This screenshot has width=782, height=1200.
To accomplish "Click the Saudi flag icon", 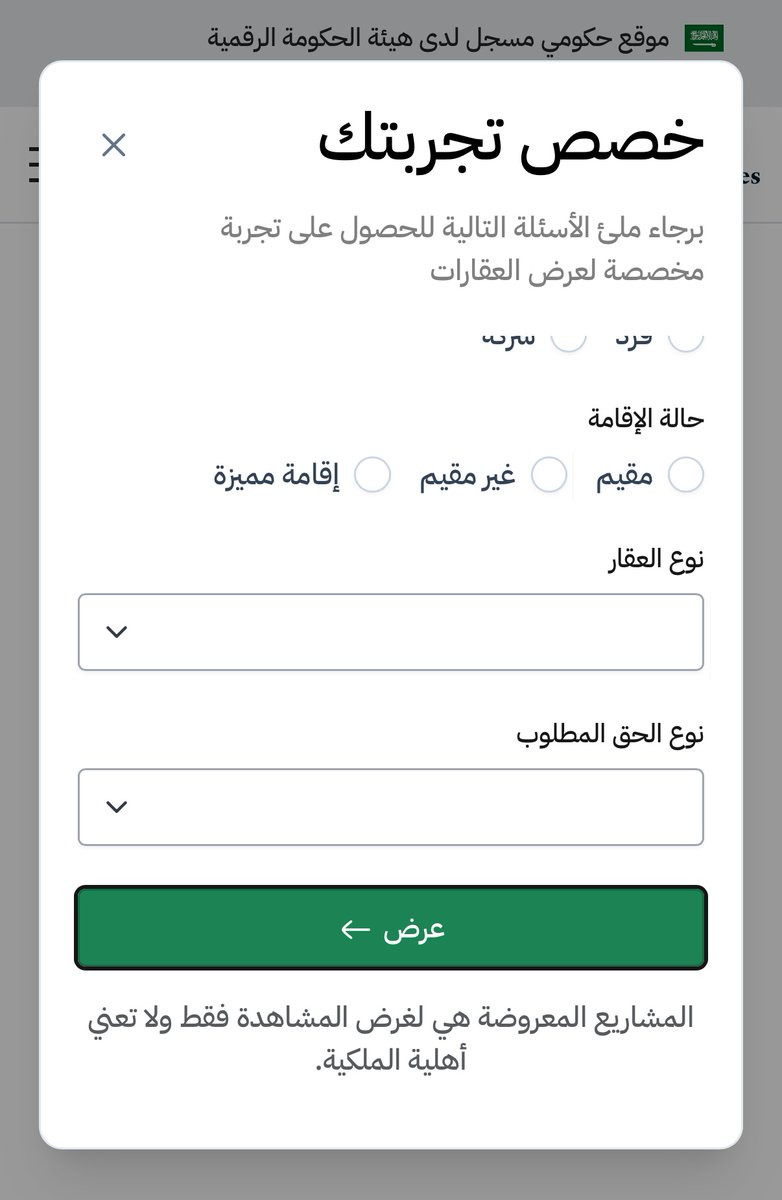I will (704, 39).
